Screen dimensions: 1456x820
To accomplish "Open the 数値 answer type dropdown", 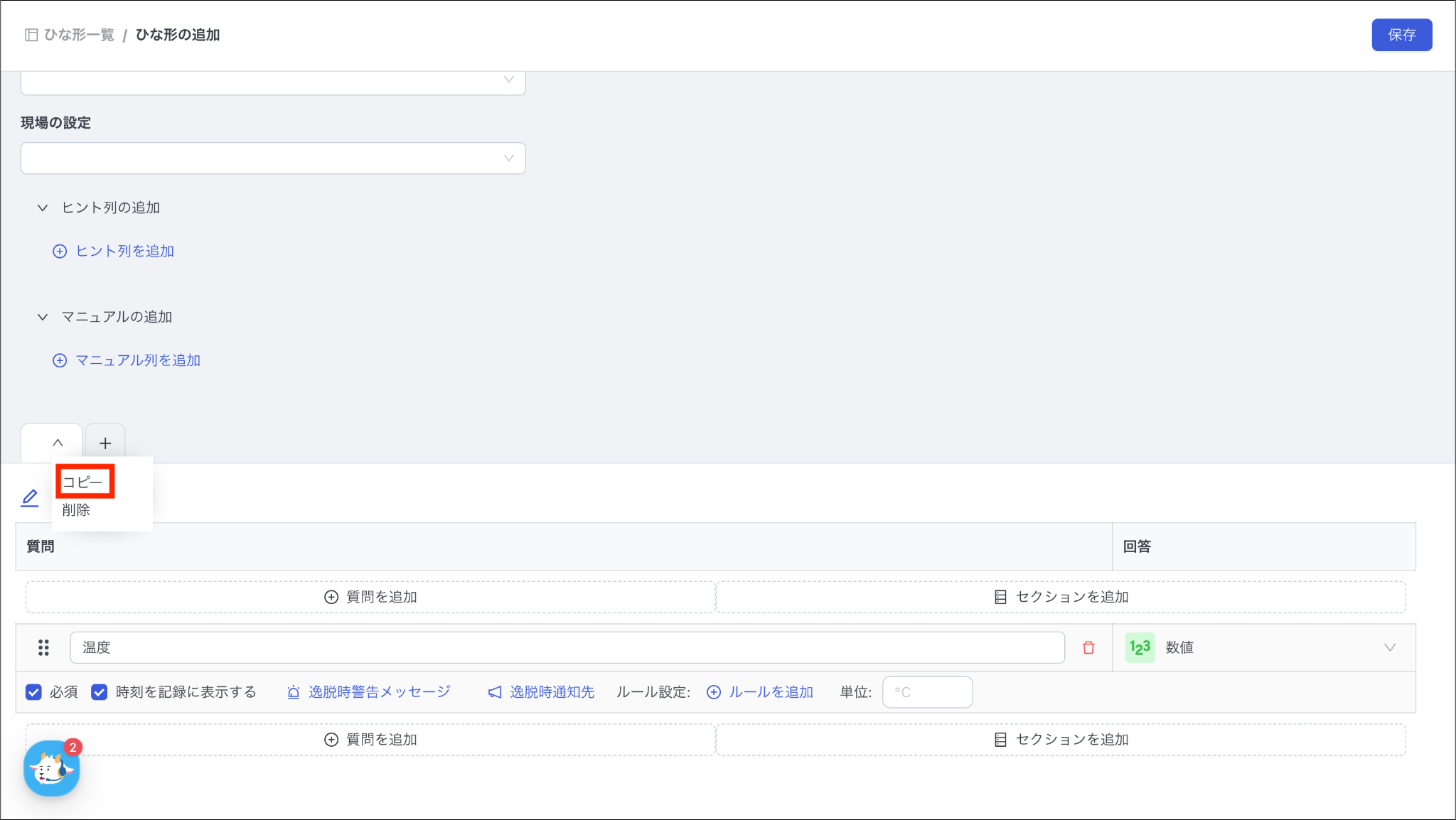I will (x=1388, y=647).
